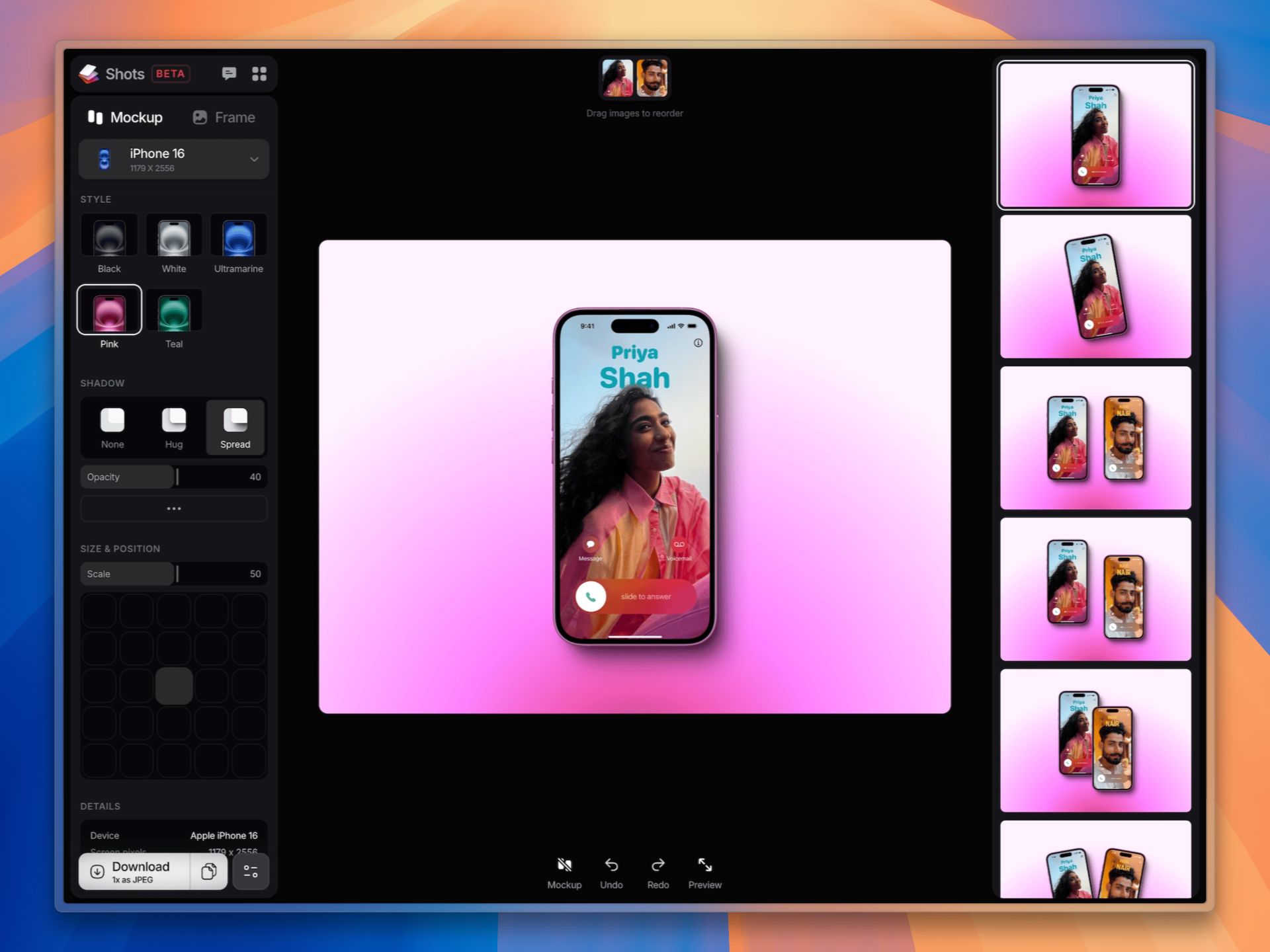
Task: Click the Undo button
Action: [611, 873]
